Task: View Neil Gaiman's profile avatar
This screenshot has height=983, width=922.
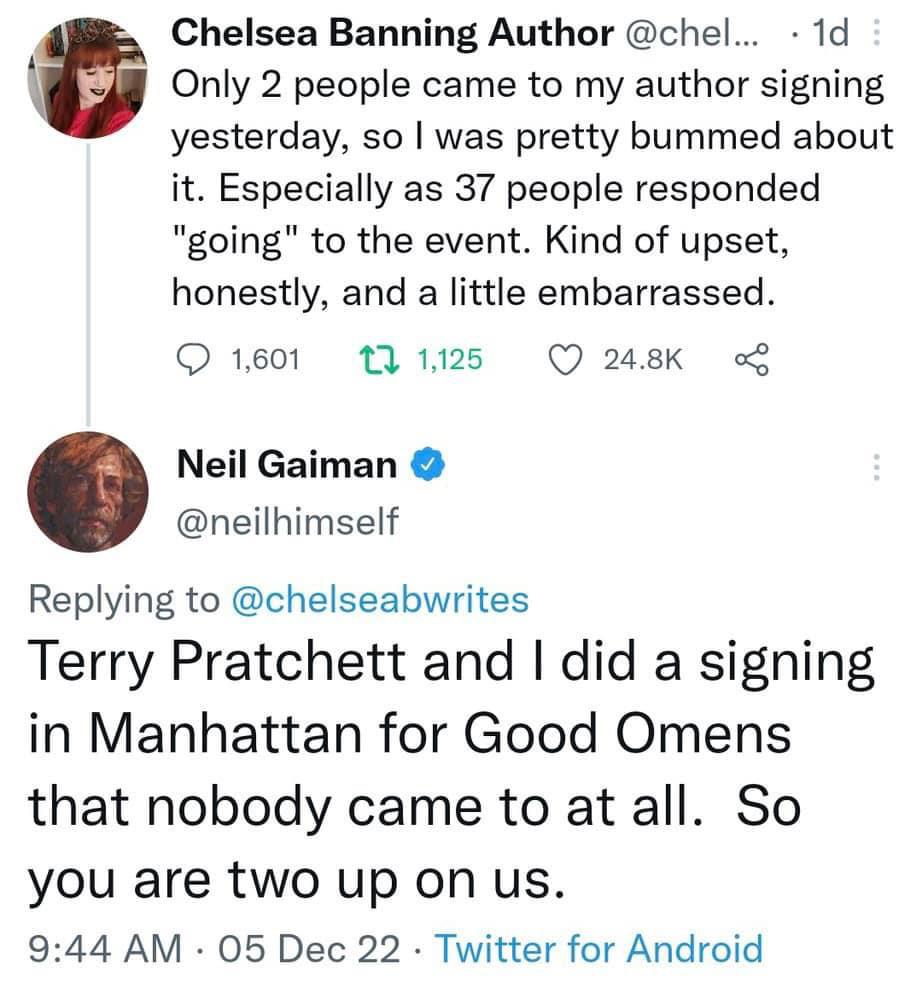Action: [x=89, y=495]
